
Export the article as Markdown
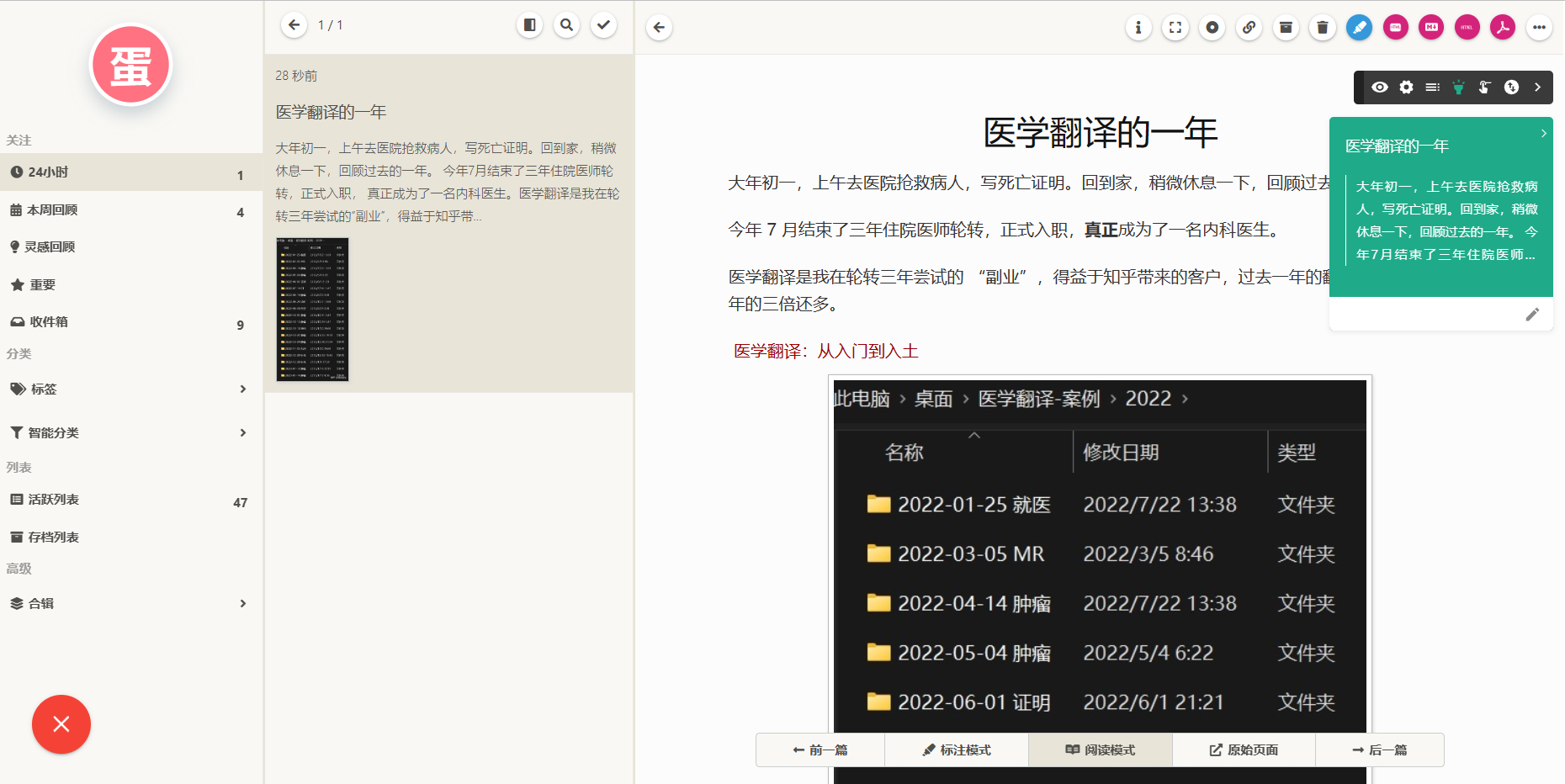point(1431,27)
